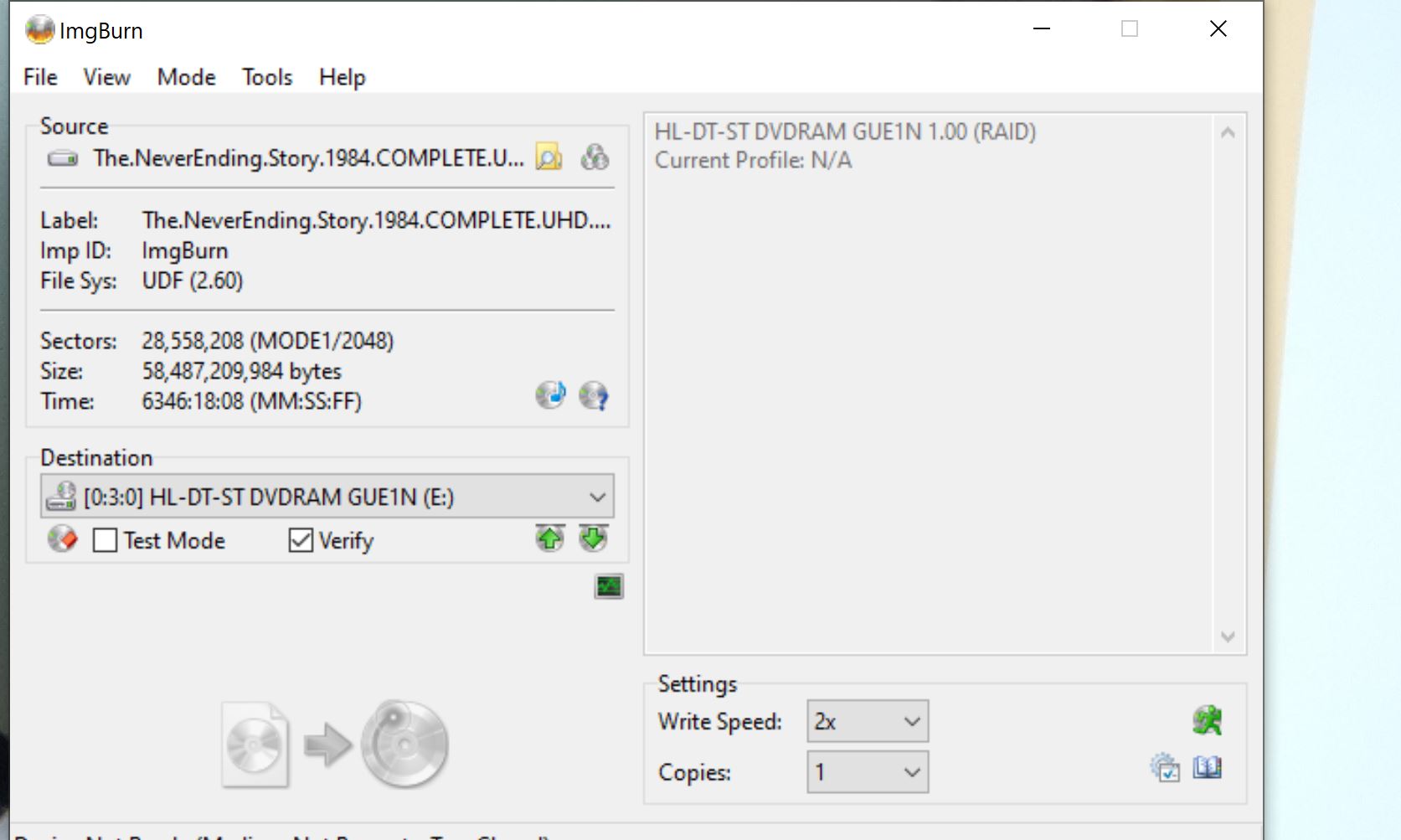Viewport: 1401px width, 840px height.
Task: Click the source file name The.NeverEnding.Story.1984.COMPLETE.U...
Action: coord(308,158)
